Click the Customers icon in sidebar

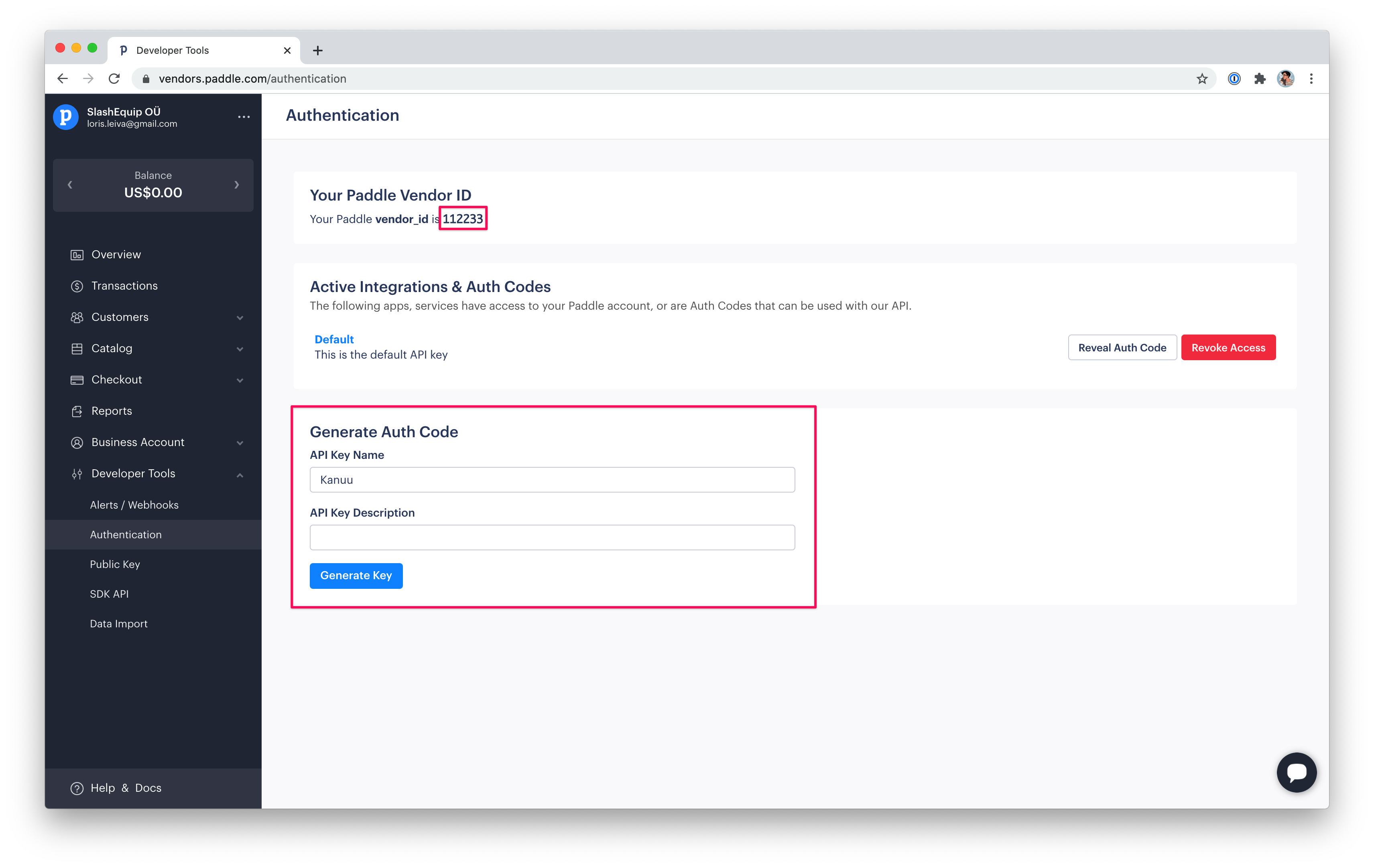coord(77,317)
